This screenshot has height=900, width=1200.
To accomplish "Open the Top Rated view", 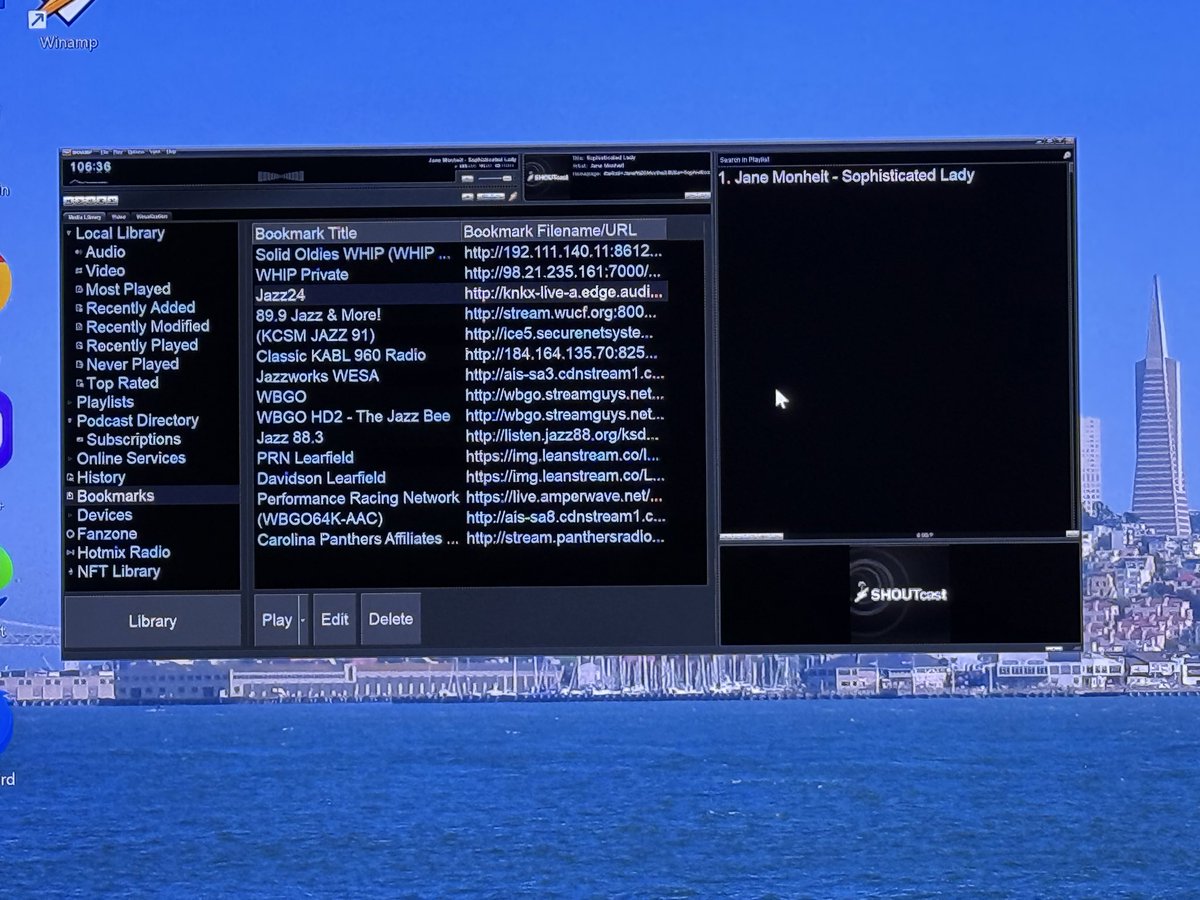I will pos(122,383).
